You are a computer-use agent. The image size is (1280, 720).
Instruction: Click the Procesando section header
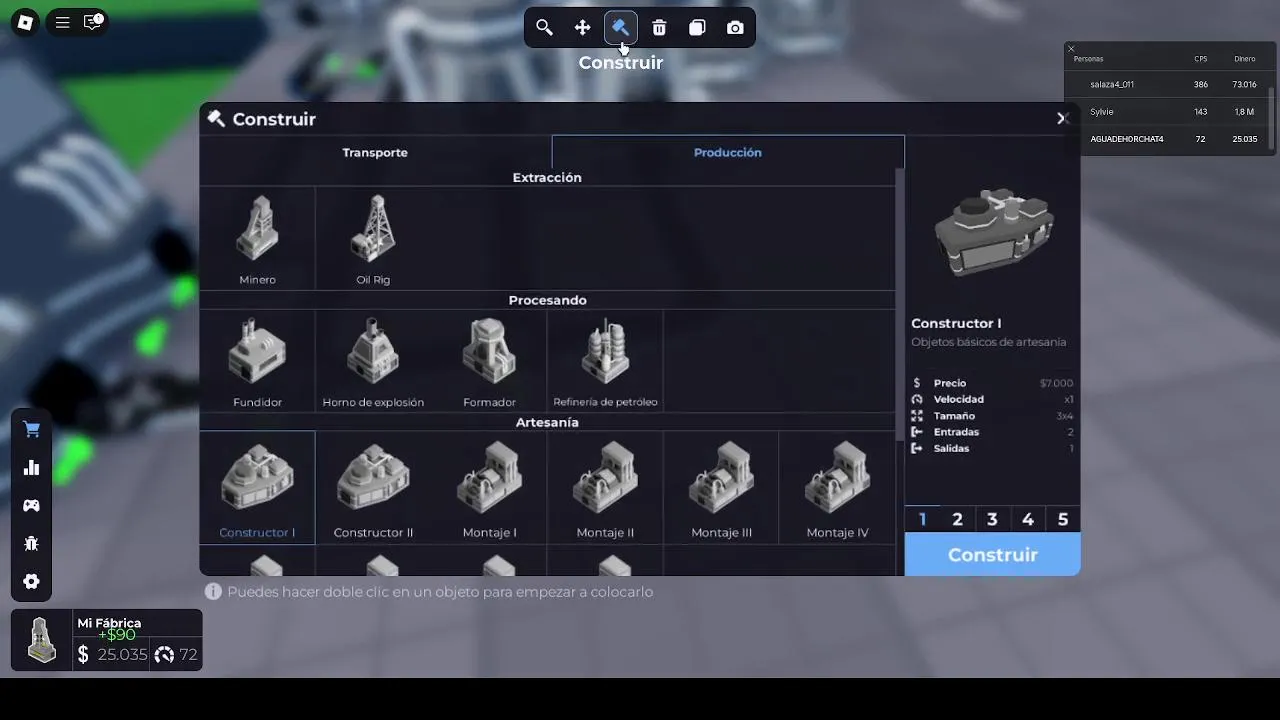(x=547, y=300)
